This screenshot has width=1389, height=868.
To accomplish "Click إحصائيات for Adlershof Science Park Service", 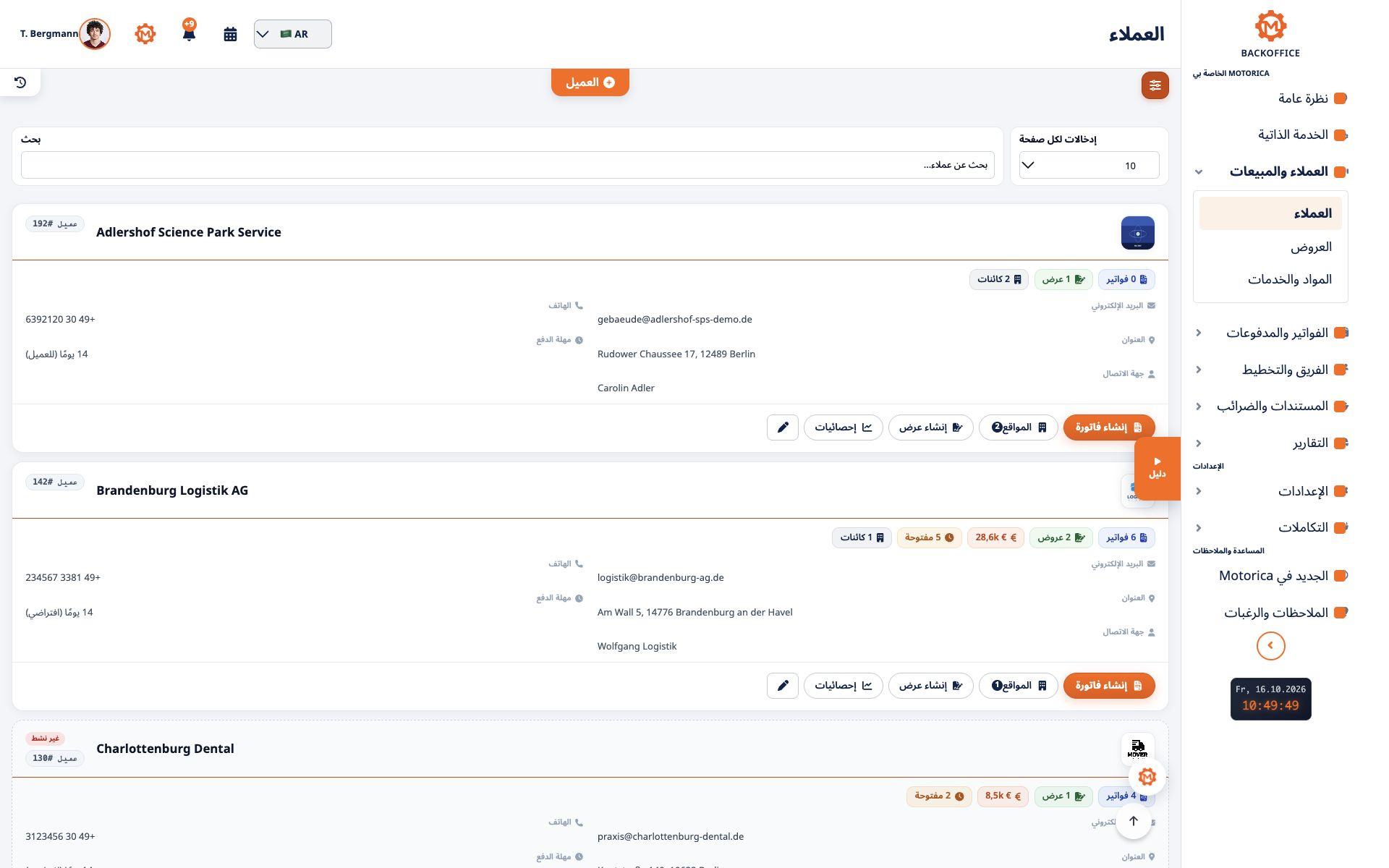I will tap(843, 427).
